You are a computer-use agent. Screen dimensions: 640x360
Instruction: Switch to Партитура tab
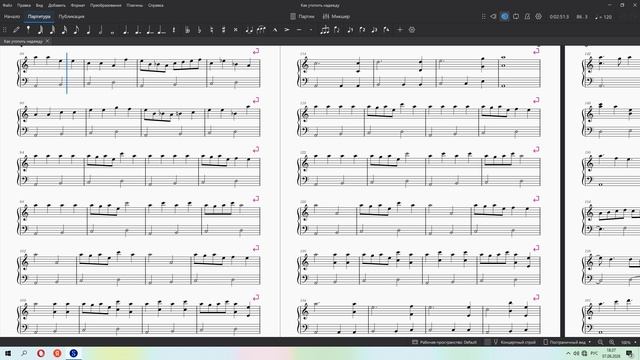coord(39,16)
